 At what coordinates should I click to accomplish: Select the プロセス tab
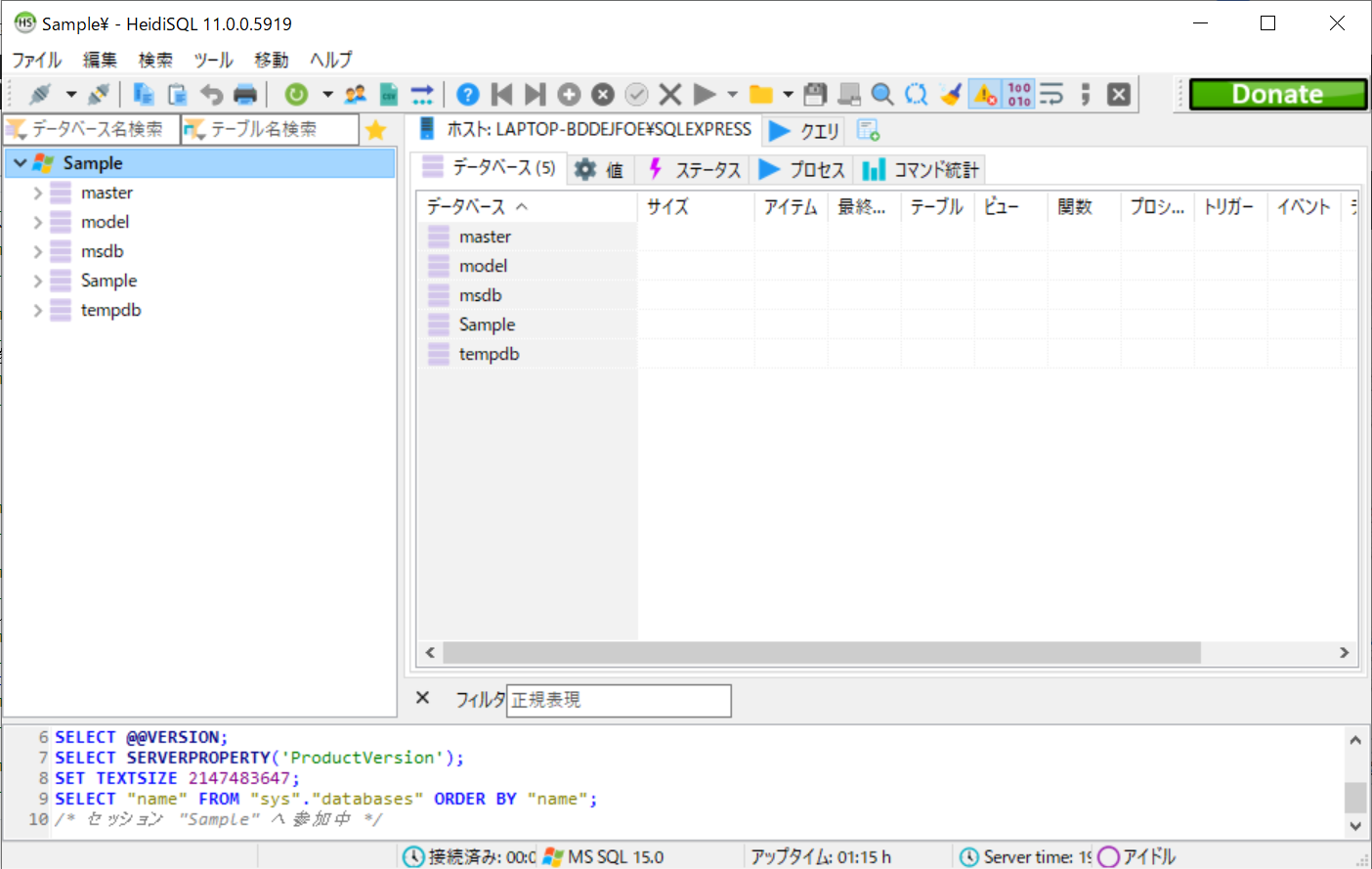coord(801,169)
